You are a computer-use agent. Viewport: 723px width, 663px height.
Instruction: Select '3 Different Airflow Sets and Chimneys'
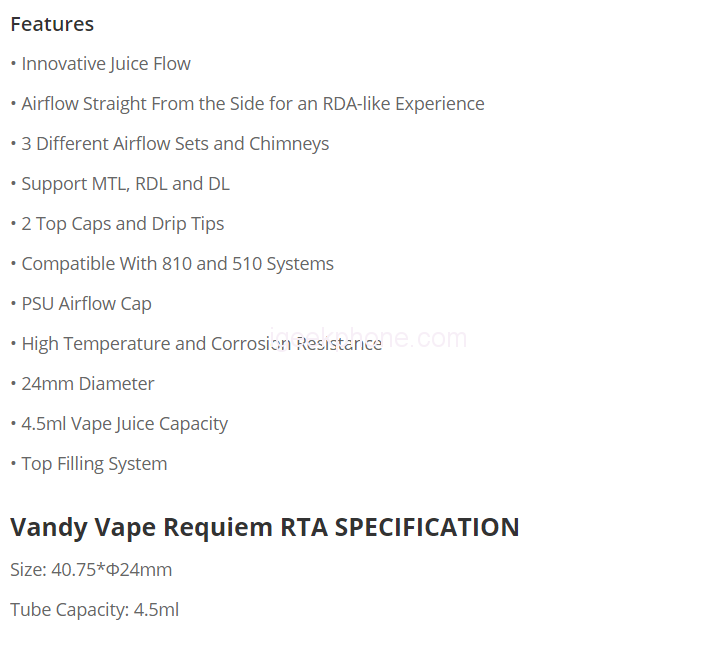[x=175, y=144]
